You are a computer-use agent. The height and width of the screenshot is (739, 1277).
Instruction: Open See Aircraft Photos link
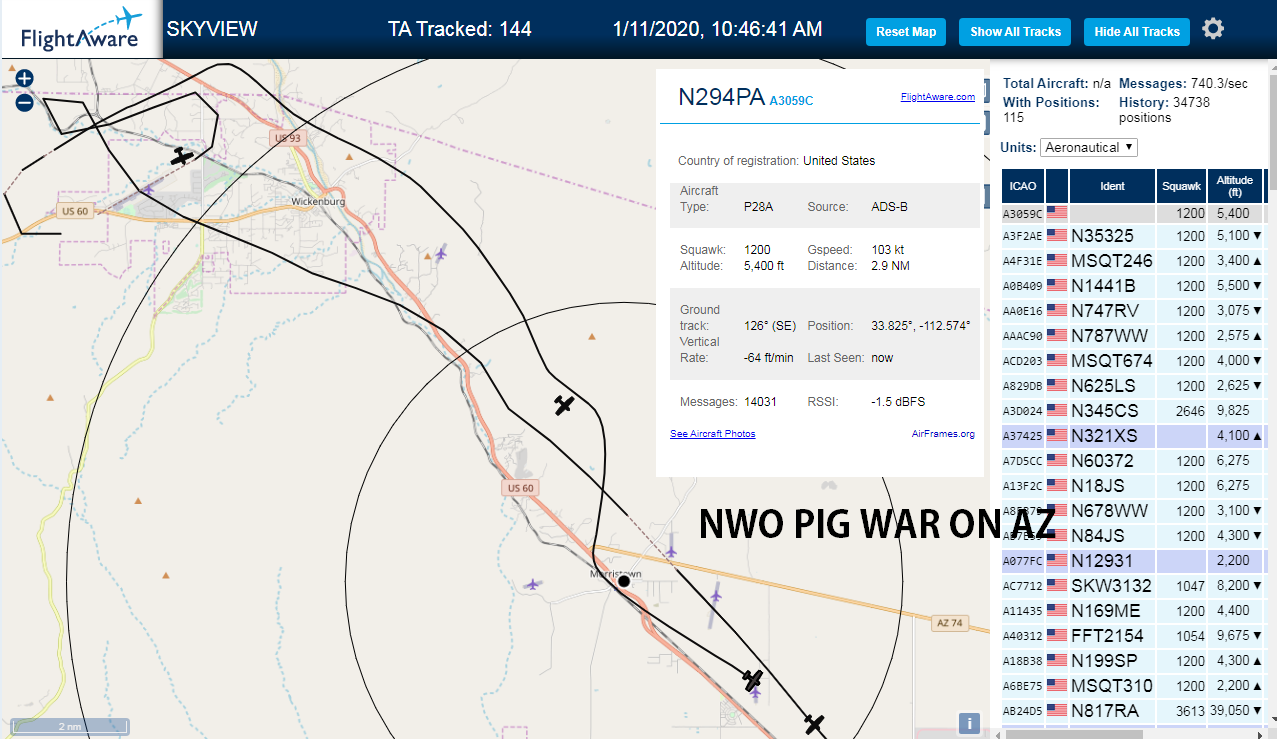point(712,434)
